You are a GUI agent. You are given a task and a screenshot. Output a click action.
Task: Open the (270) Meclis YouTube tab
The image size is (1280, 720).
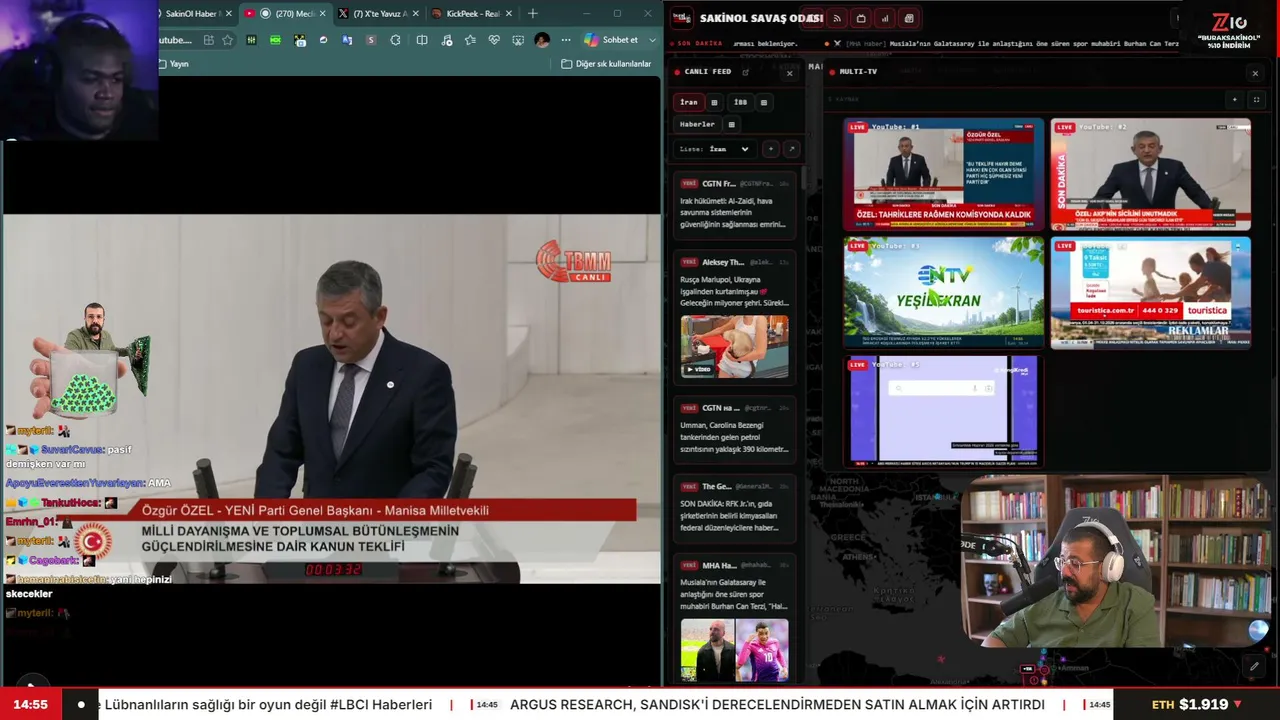pyautogui.click(x=286, y=14)
